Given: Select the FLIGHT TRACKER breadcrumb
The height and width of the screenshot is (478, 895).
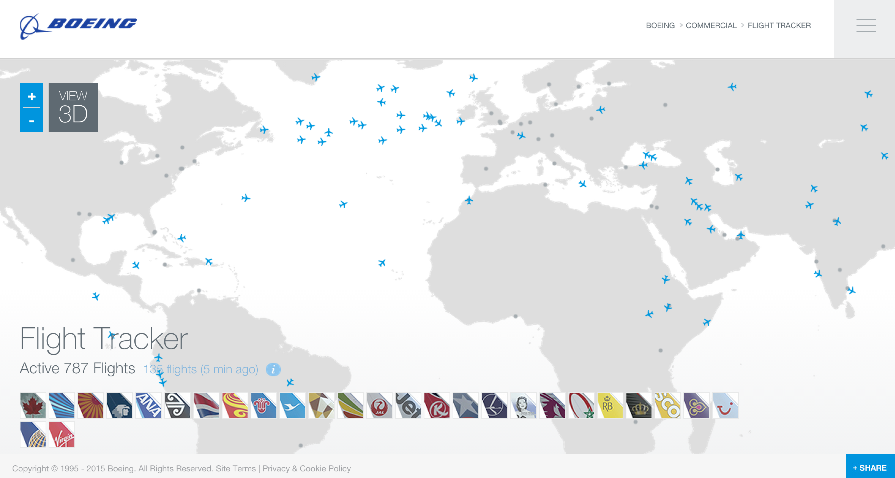Looking at the screenshot, I should click(779, 26).
